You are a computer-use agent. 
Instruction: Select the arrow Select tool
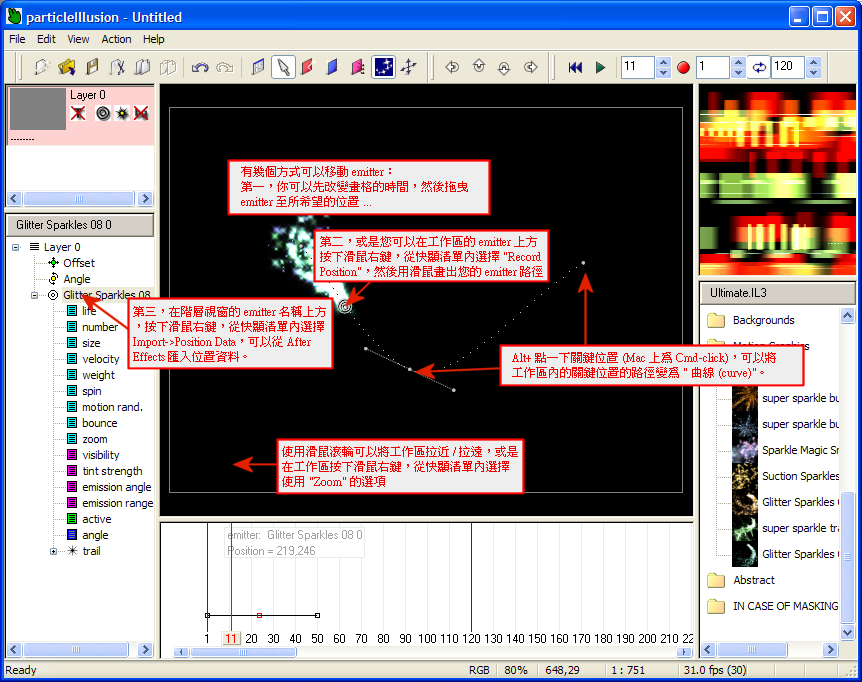click(x=283, y=68)
